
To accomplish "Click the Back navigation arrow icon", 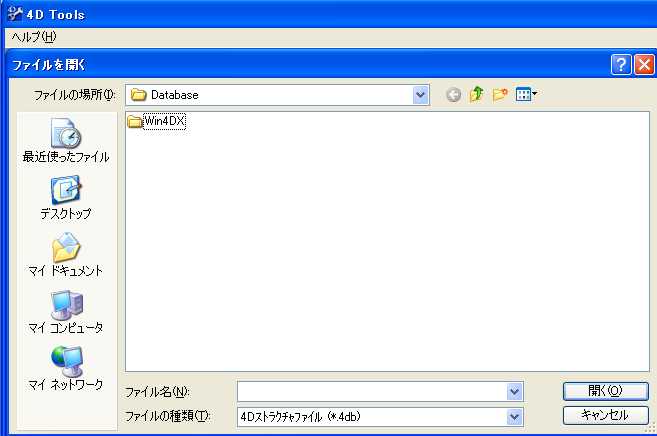I will (454, 95).
